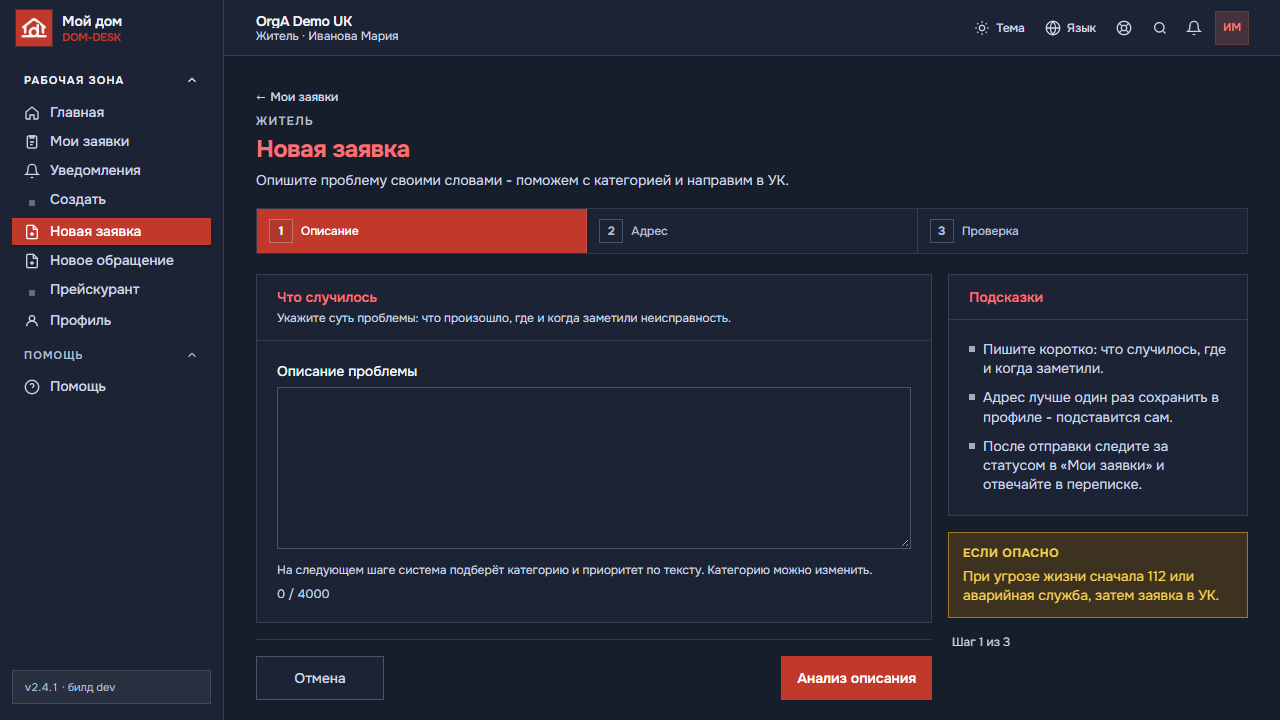Click the Отмена button
1280x720 pixels.
[320, 678]
